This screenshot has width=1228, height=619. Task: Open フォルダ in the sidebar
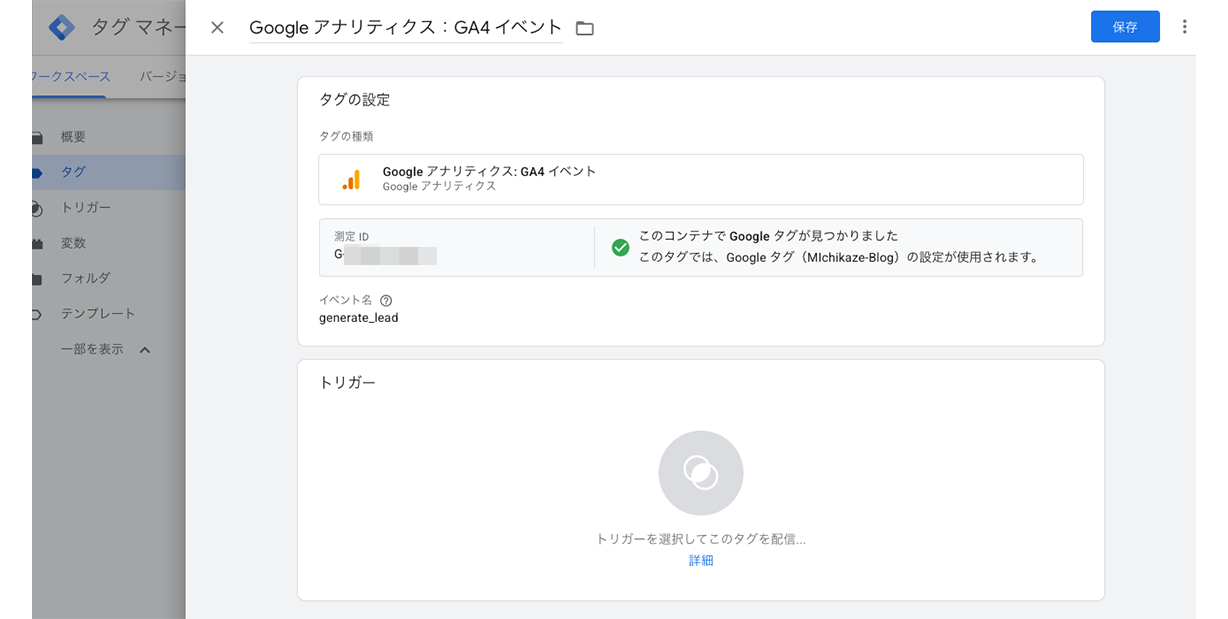click(85, 278)
